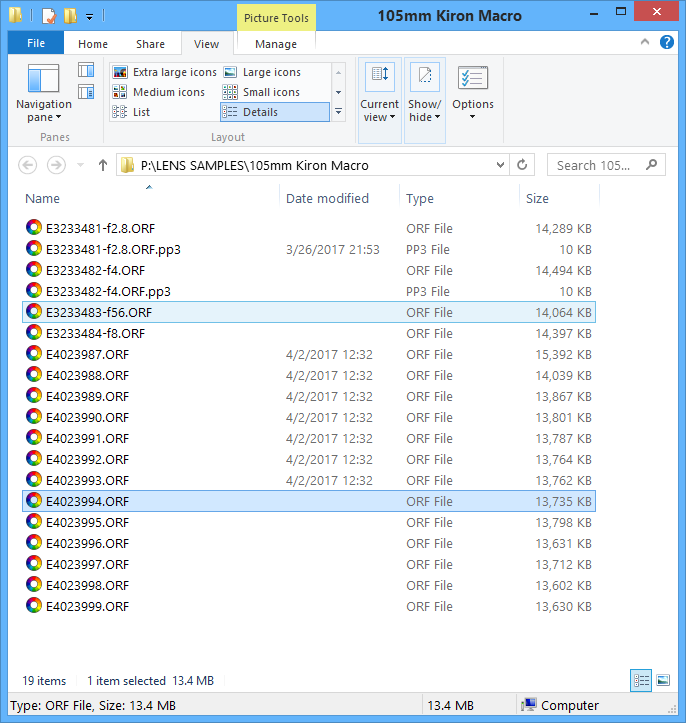The image size is (686, 723).
Task: Select Small icons layout
Action: tap(261, 92)
